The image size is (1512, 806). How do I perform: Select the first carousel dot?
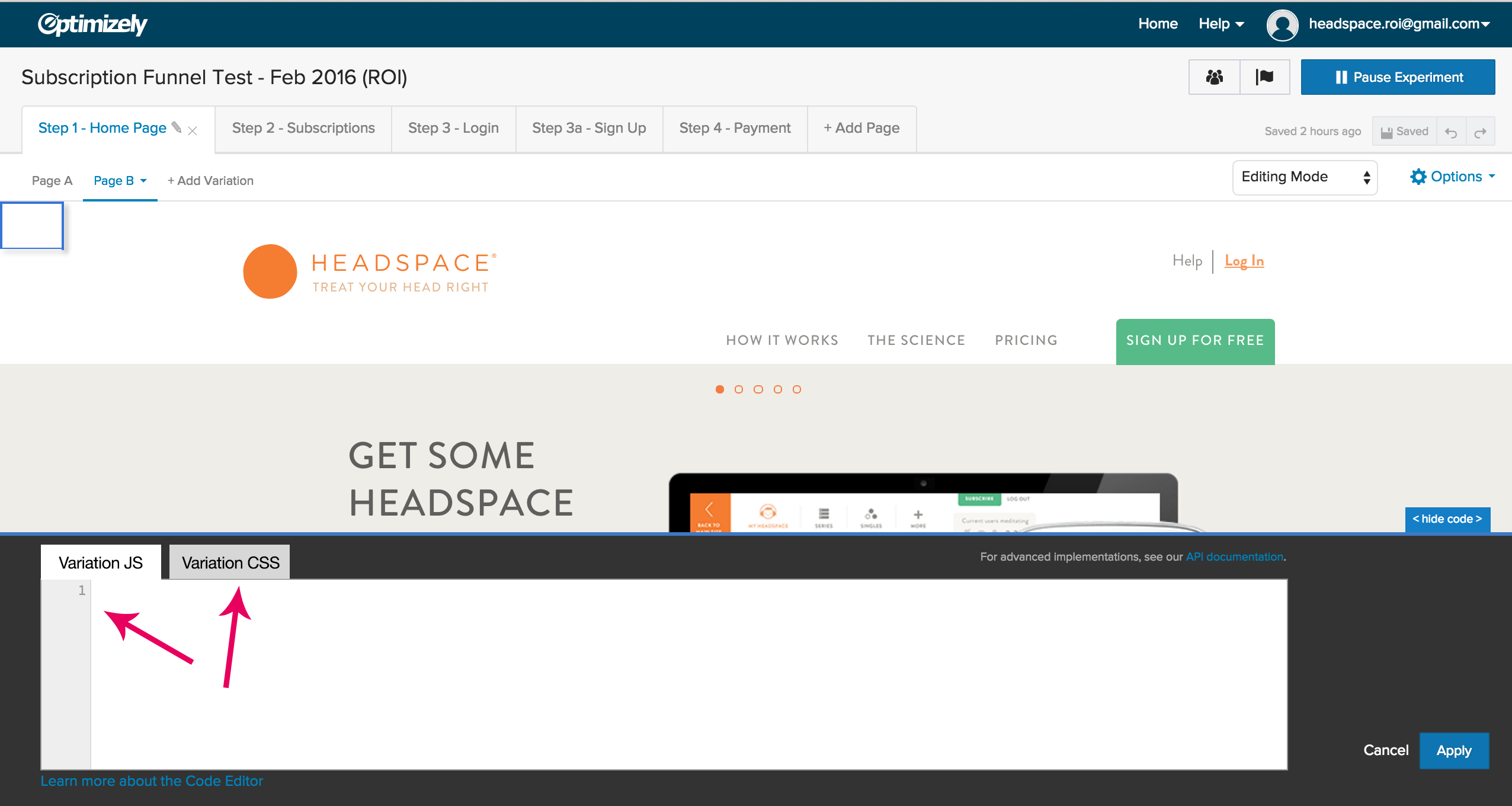coord(720,389)
